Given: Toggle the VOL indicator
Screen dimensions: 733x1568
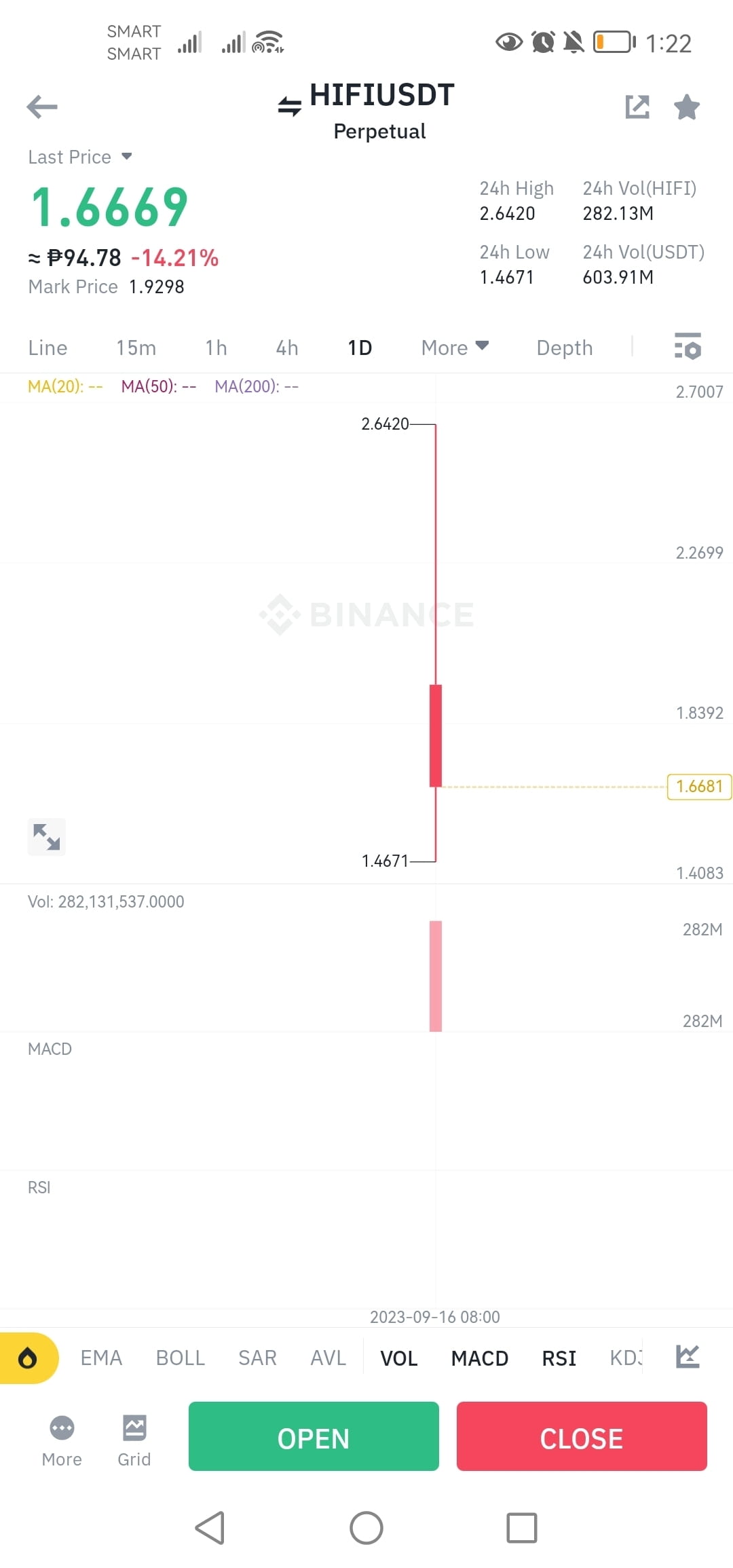Looking at the screenshot, I should pyautogui.click(x=399, y=1358).
